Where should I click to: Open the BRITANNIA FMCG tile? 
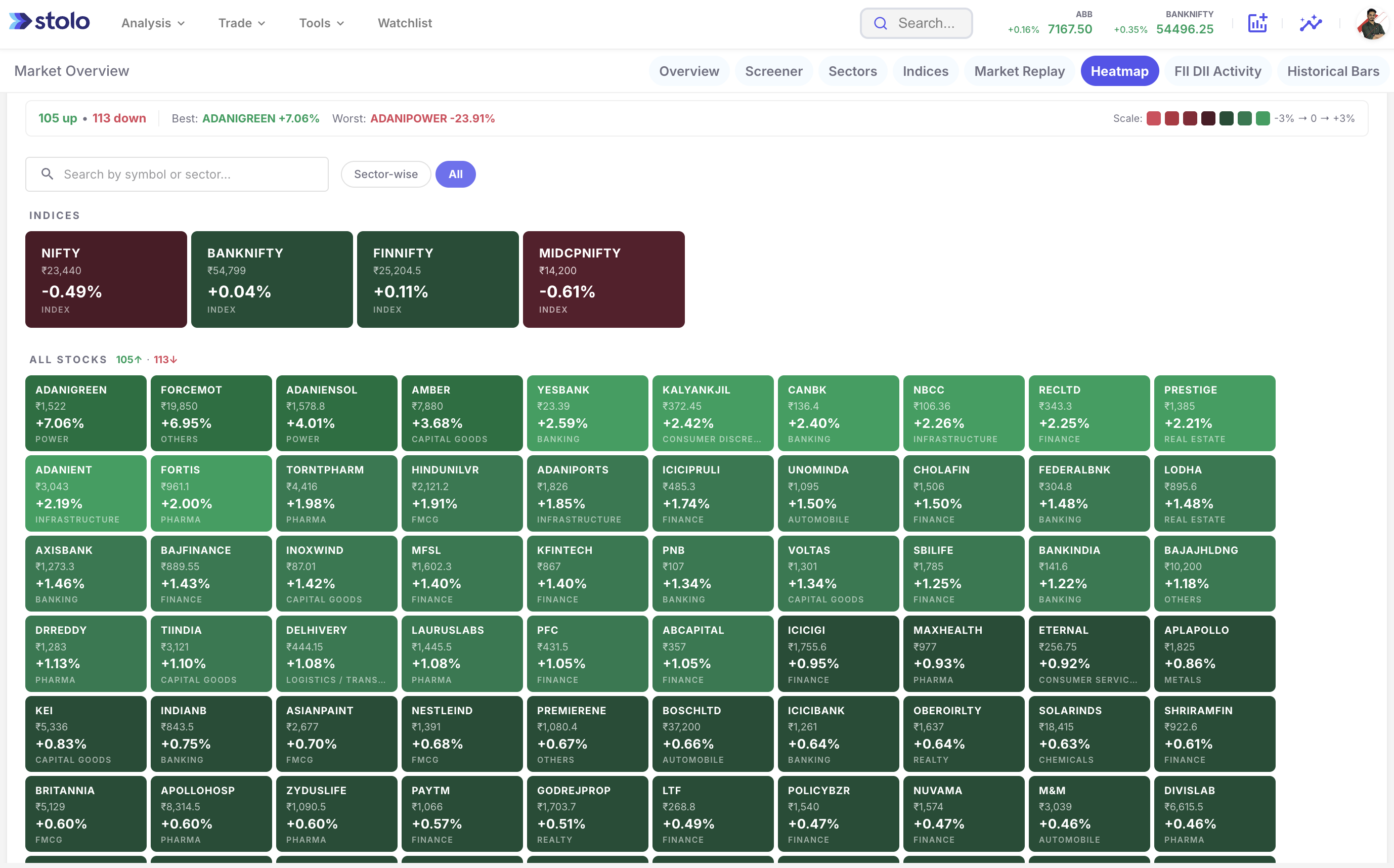click(86, 813)
